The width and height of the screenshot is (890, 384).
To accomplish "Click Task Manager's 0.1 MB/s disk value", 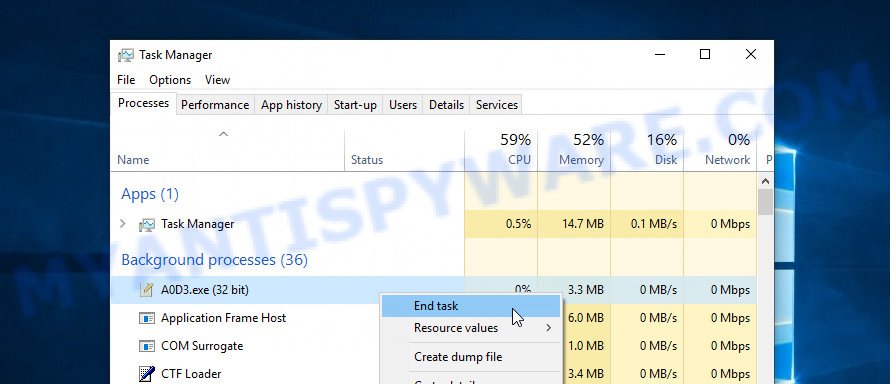I will pyautogui.click(x=654, y=224).
